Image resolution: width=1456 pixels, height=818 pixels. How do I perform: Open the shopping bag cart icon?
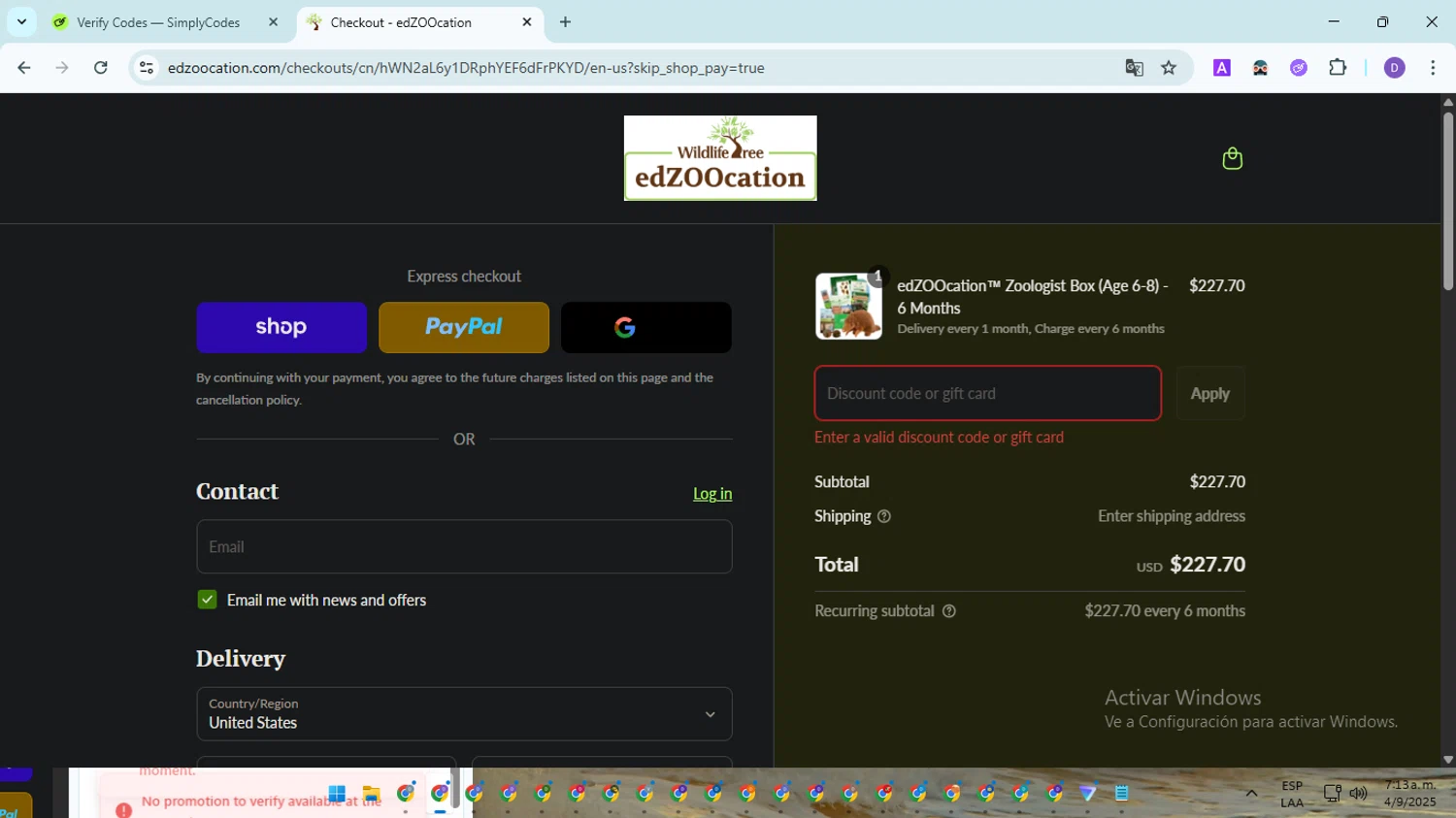(1232, 158)
